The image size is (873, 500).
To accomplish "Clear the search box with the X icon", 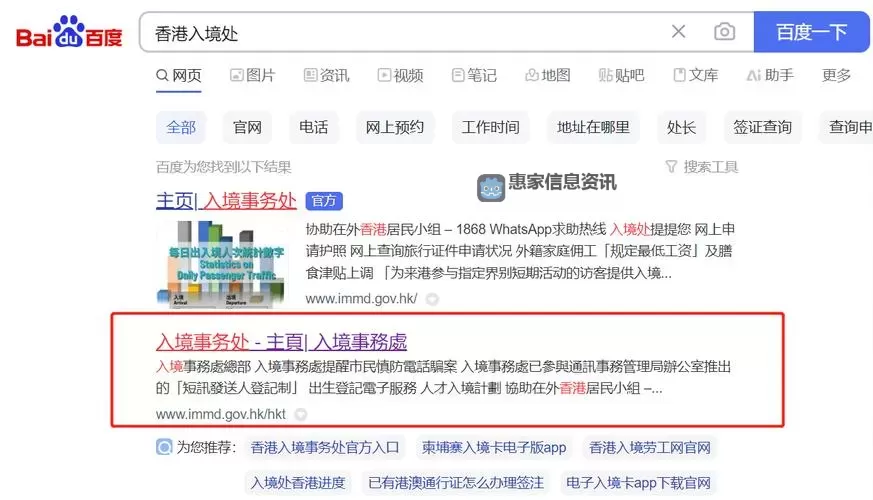I will [678, 32].
